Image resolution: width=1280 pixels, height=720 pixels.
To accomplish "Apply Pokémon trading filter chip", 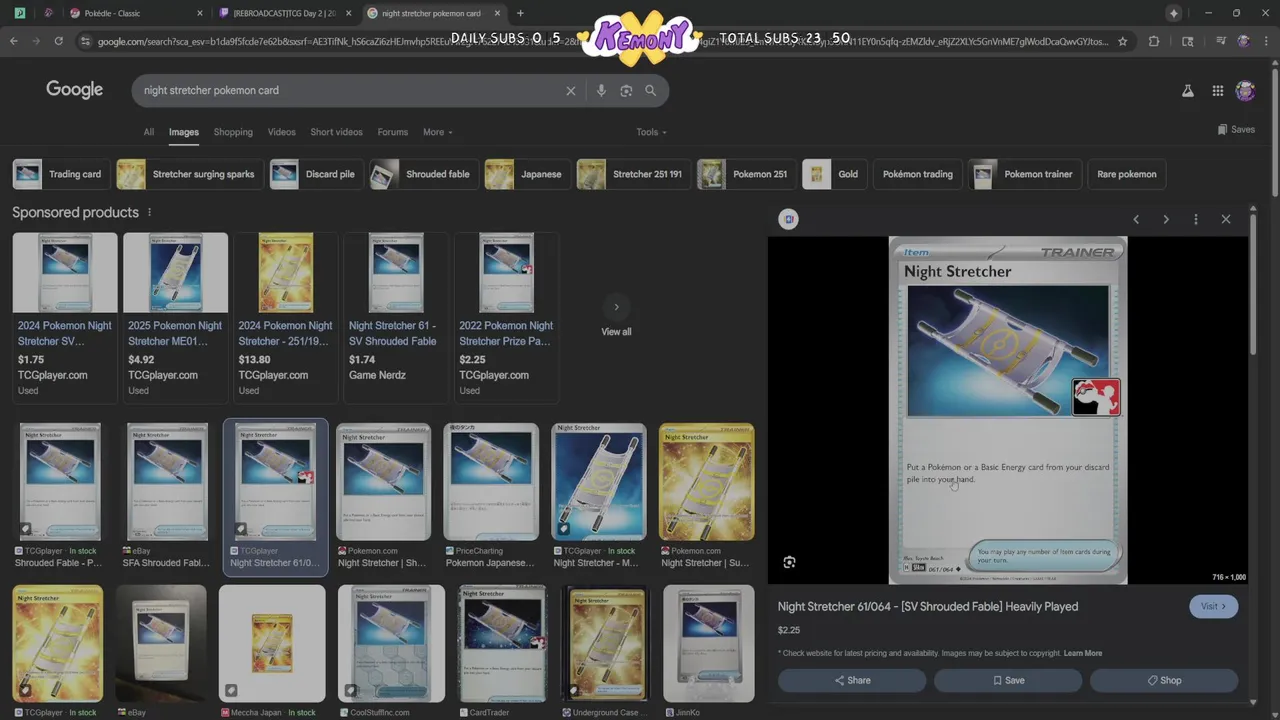I will click(918, 174).
